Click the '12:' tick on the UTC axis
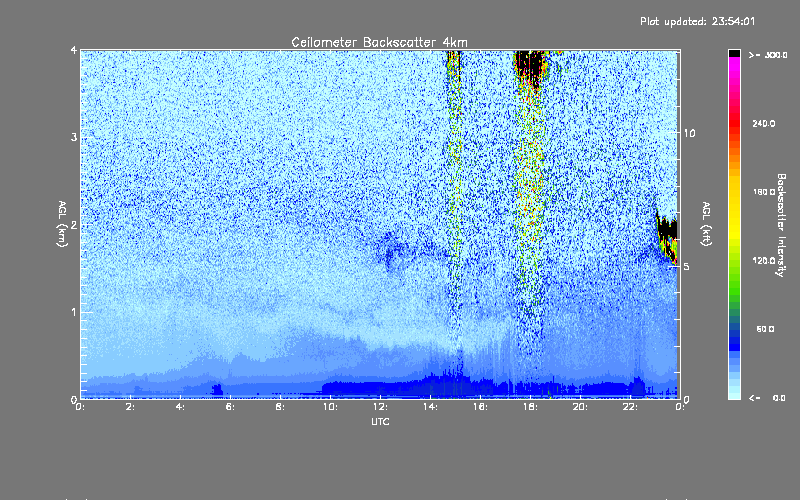Image resolution: width=800 pixels, height=500 pixels. 380,407
